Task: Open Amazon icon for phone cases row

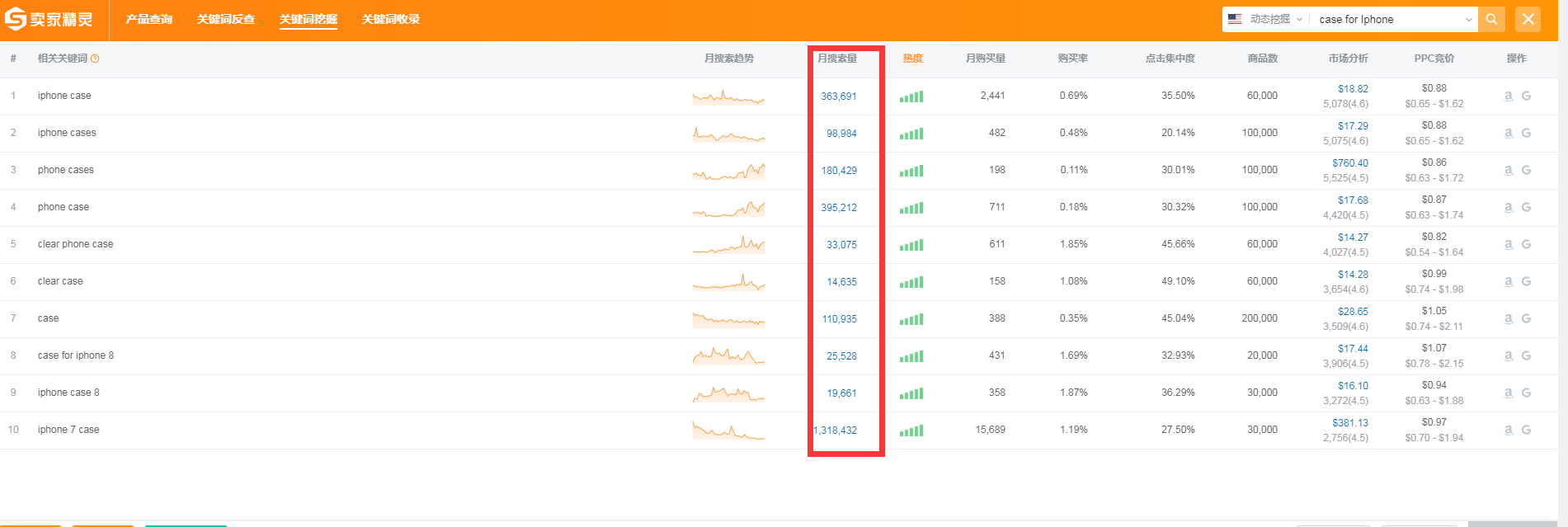Action: (x=1509, y=170)
